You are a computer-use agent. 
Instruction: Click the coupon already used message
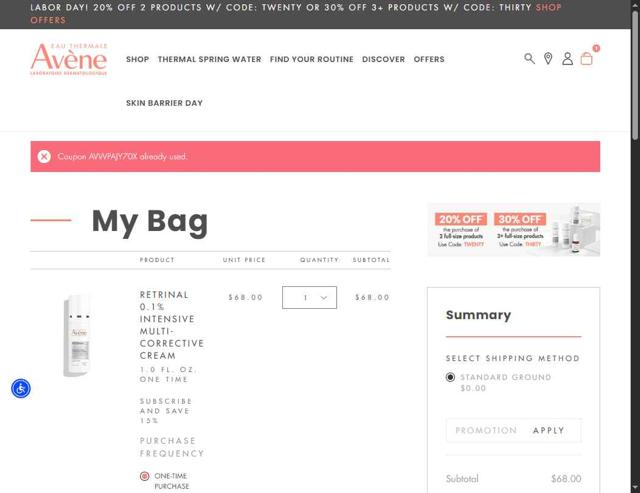[122, 157]
